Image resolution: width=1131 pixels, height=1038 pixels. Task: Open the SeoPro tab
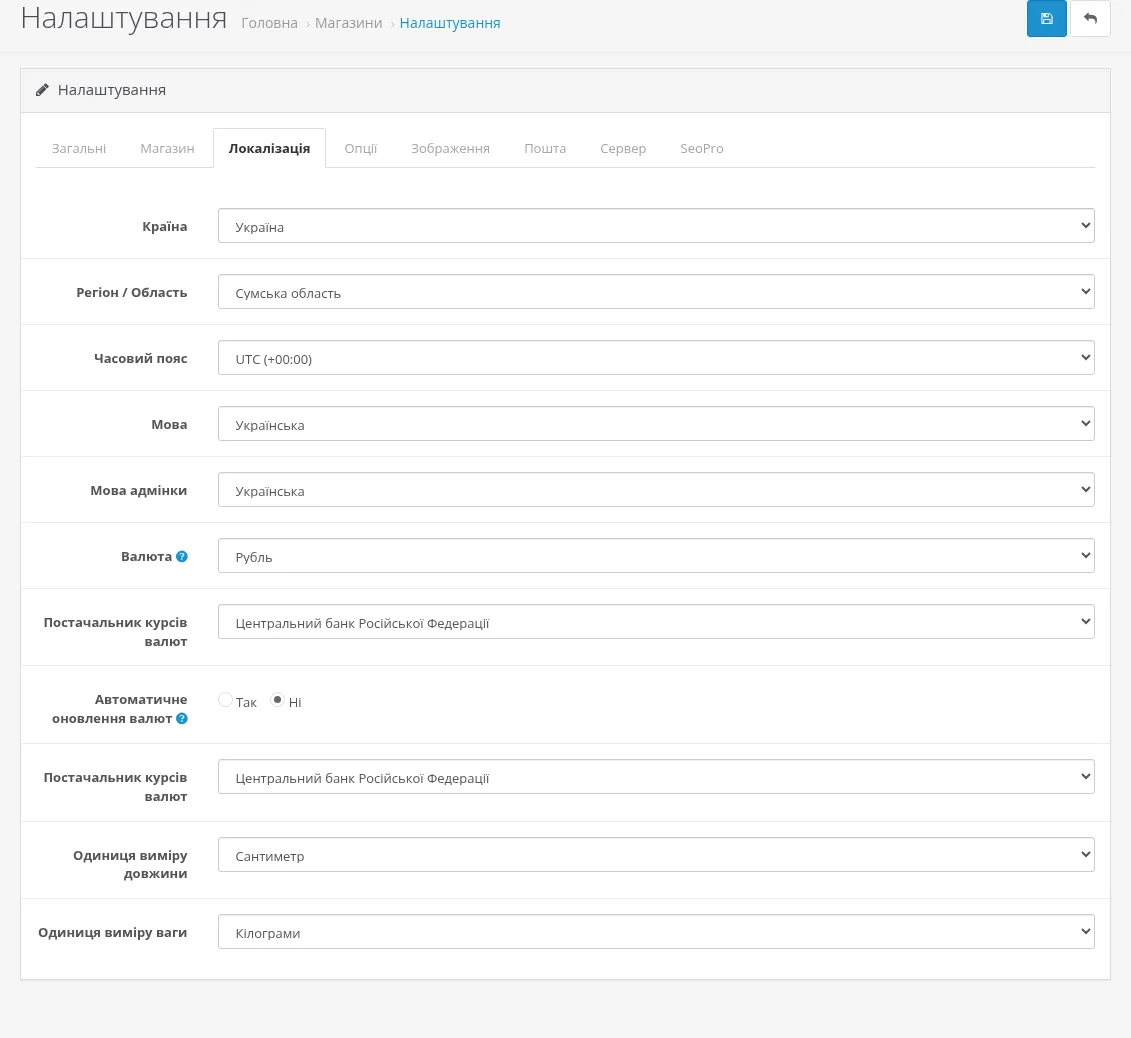701,149
